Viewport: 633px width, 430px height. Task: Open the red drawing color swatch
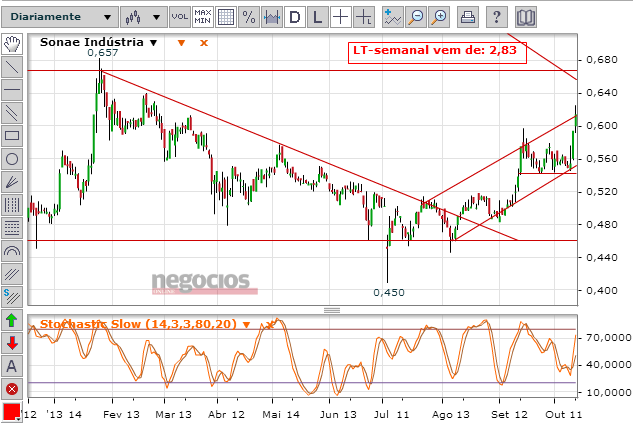tap(11, 412)
